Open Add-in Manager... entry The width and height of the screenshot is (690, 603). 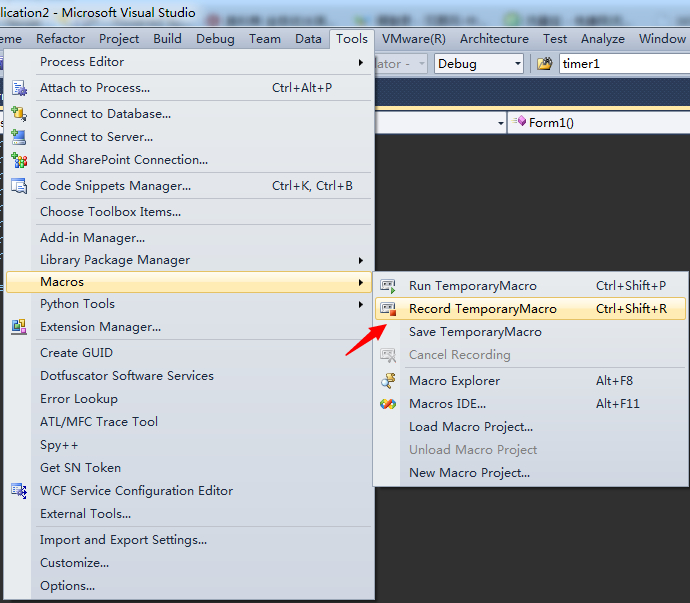[188, 238]
